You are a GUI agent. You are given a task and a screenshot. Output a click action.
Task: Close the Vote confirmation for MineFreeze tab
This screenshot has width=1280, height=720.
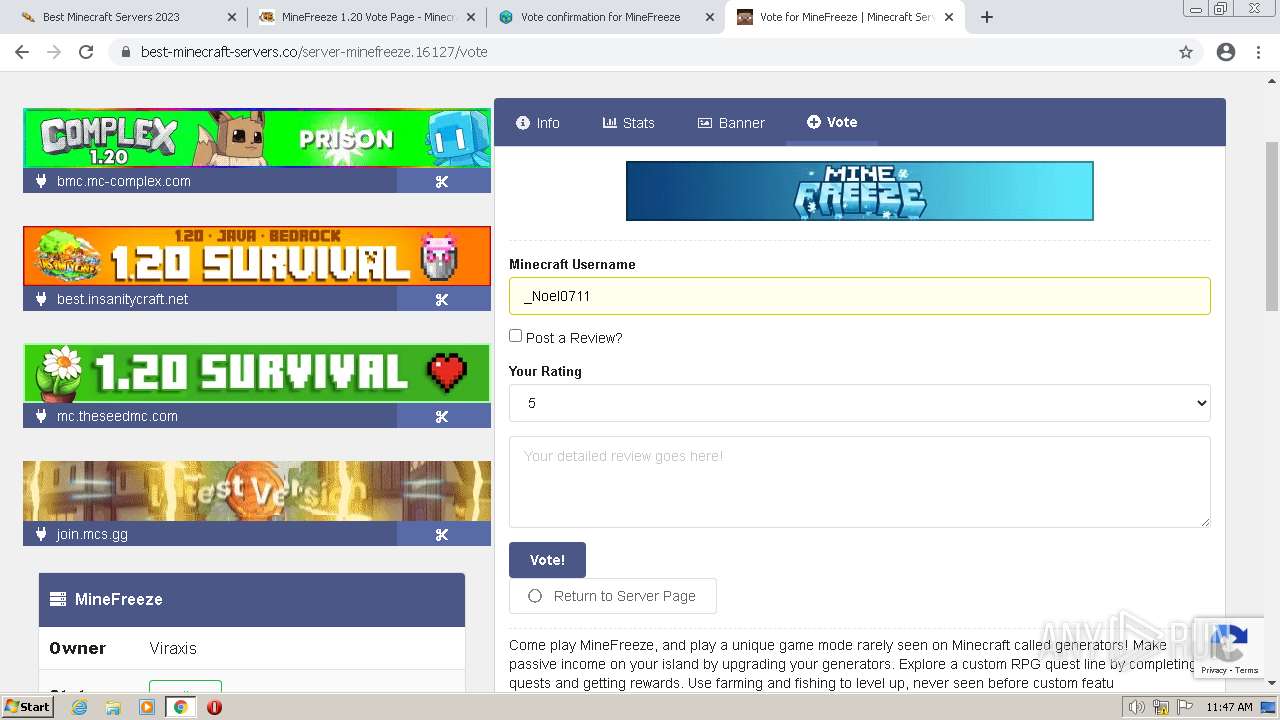coord(710,17)
